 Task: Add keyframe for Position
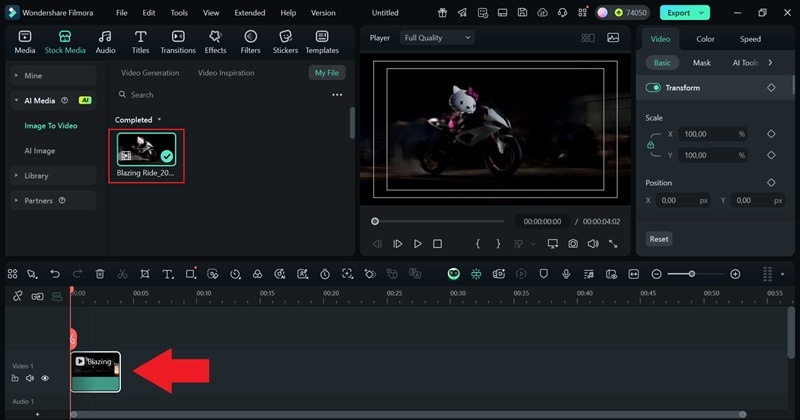point(771,182)
